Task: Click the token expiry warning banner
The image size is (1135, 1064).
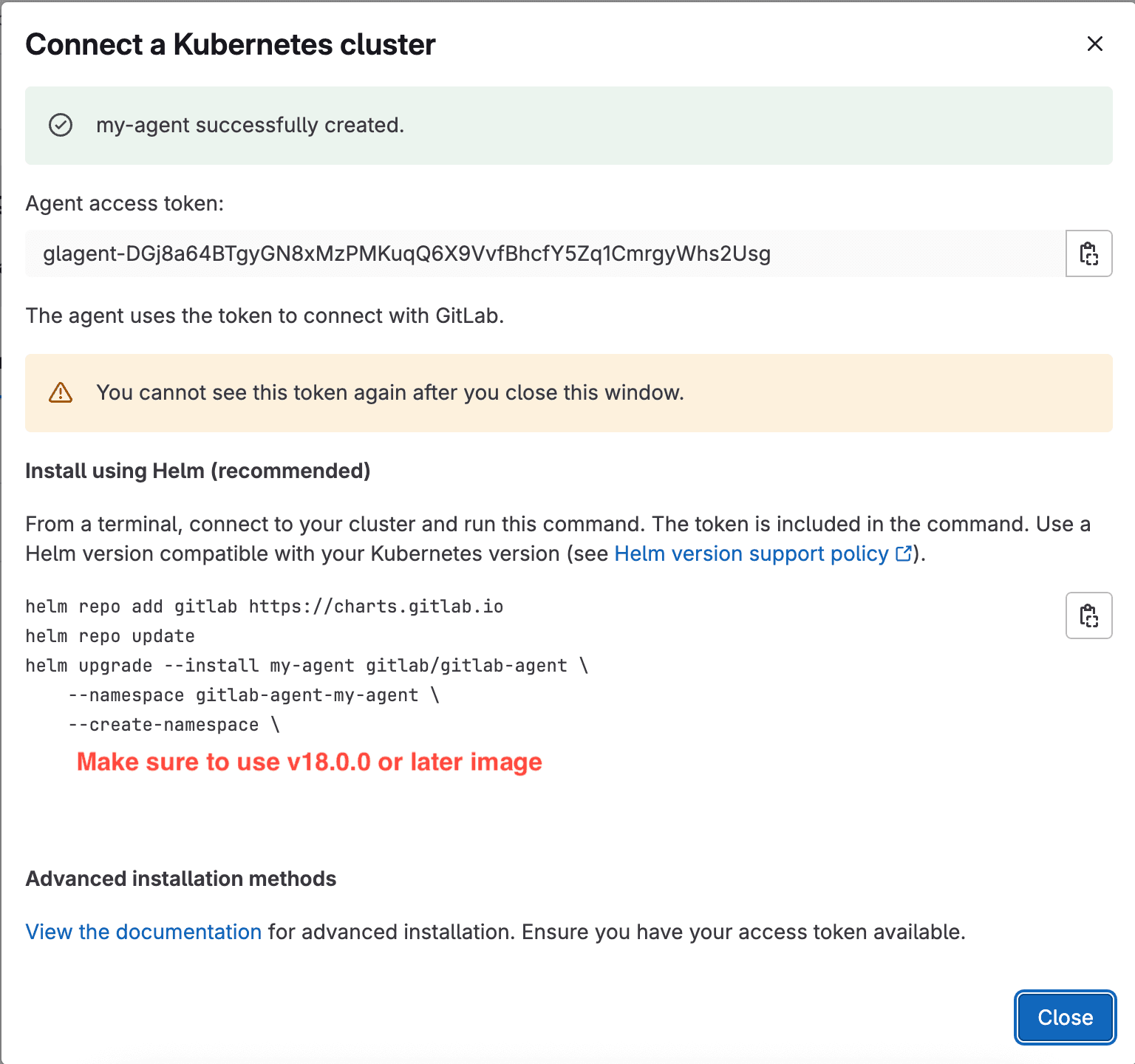Action: 391,392
